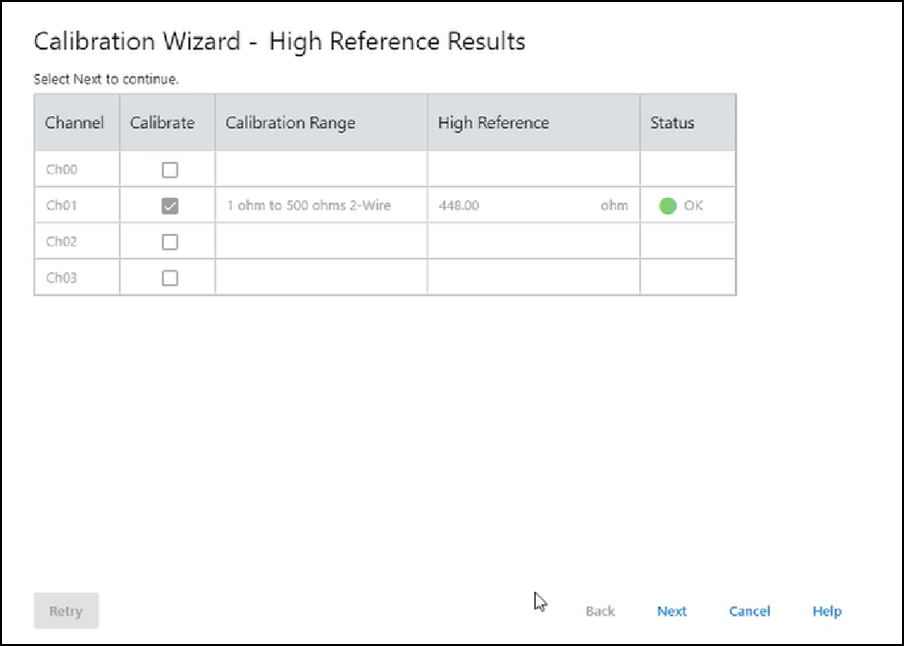Enable the Ch02 calibrate checkbox

coord(170,242)
